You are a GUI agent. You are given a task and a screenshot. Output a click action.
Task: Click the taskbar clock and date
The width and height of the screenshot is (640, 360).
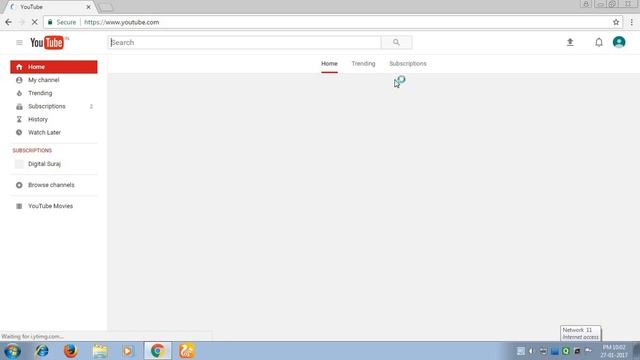pos(614,351)
